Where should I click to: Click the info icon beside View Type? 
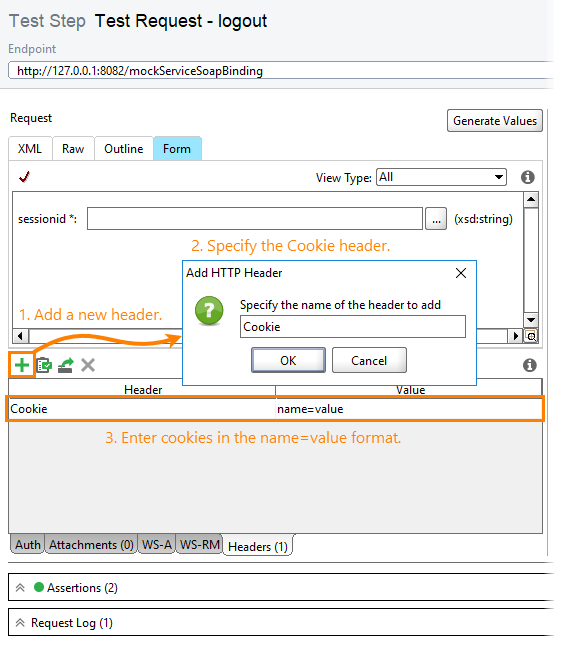(x=528, y=178)
